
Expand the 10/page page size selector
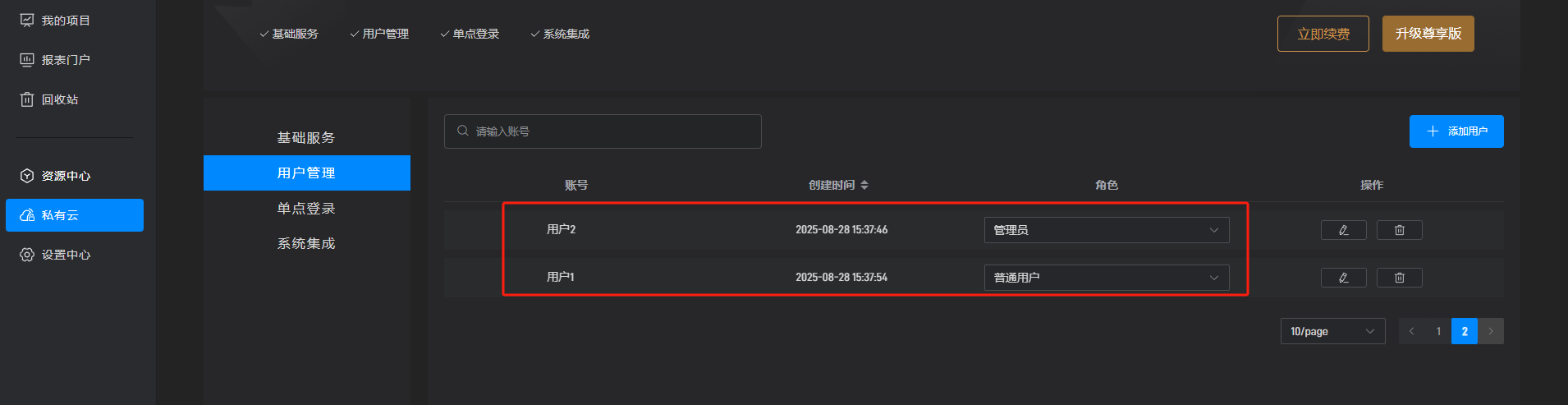pos(1332,331)
